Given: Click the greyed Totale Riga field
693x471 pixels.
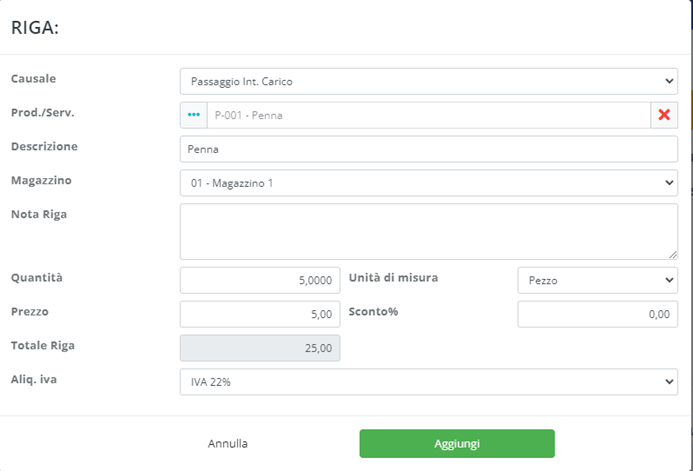Looking at the screenshot, I should click(x=260, y=348).
